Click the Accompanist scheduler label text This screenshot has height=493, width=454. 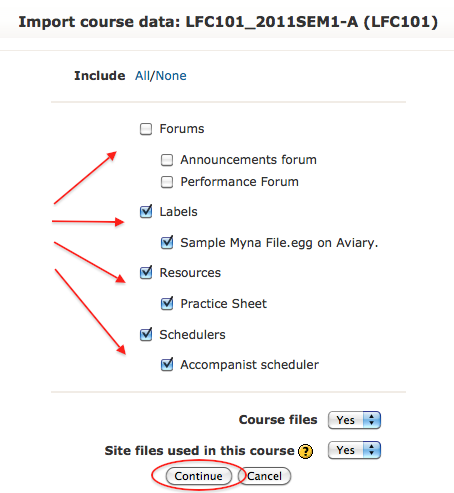[x=249, y=365]
